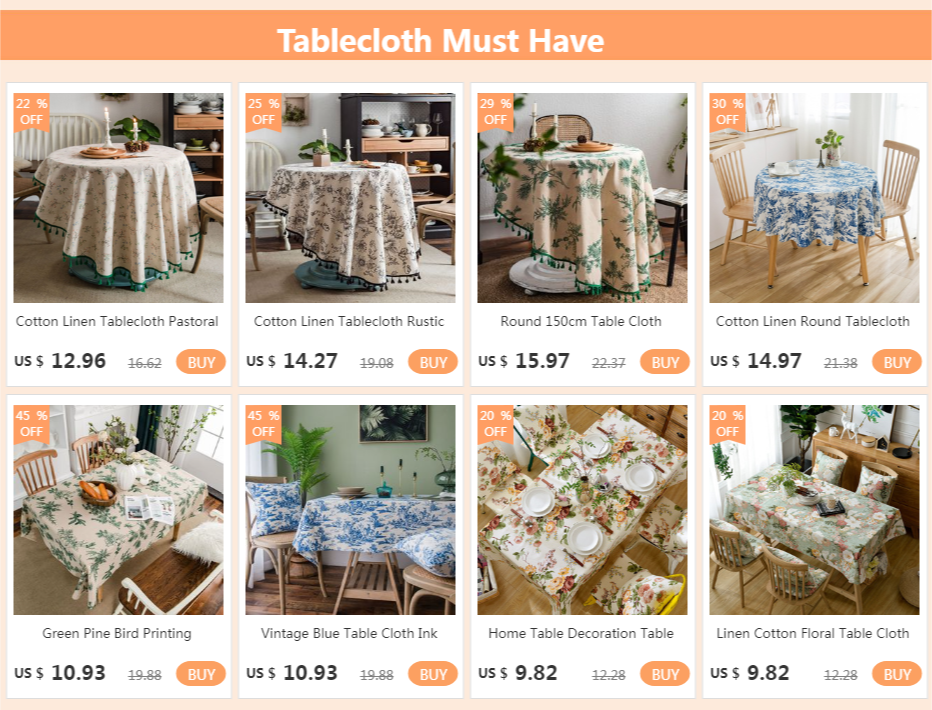Image resolution: width=932 pixels, height=710 pixels.
Task: Open the Linen Cotton Floral Table Cloth title
Action: tap(813, 633)
